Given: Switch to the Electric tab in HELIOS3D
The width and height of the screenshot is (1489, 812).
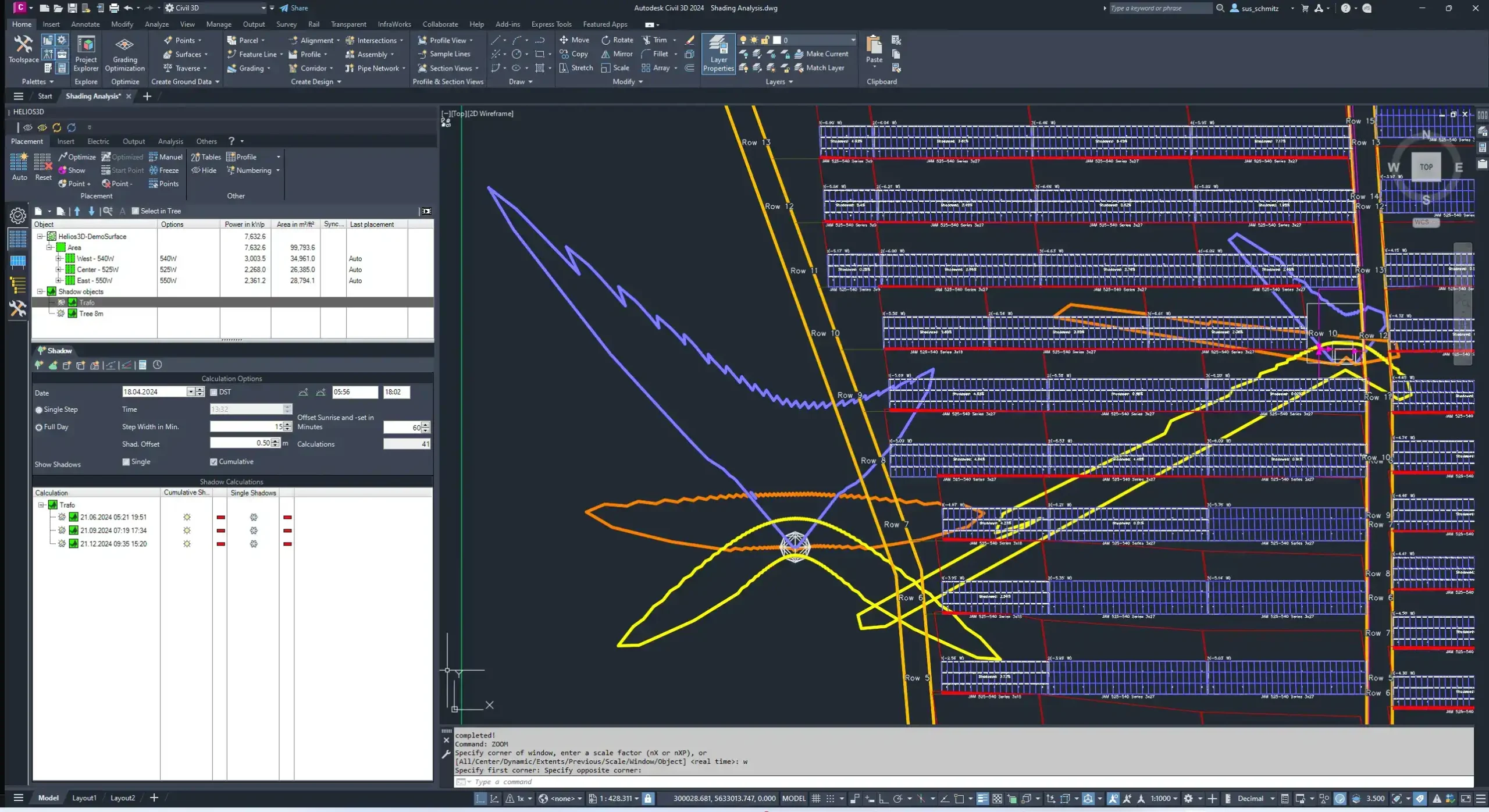Looking at the screenshot, I should 98,141.
